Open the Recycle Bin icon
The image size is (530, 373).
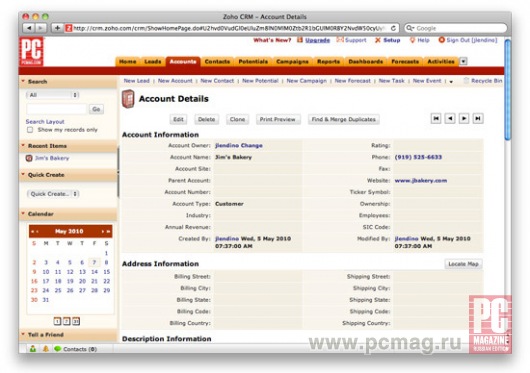click(466, 80)
